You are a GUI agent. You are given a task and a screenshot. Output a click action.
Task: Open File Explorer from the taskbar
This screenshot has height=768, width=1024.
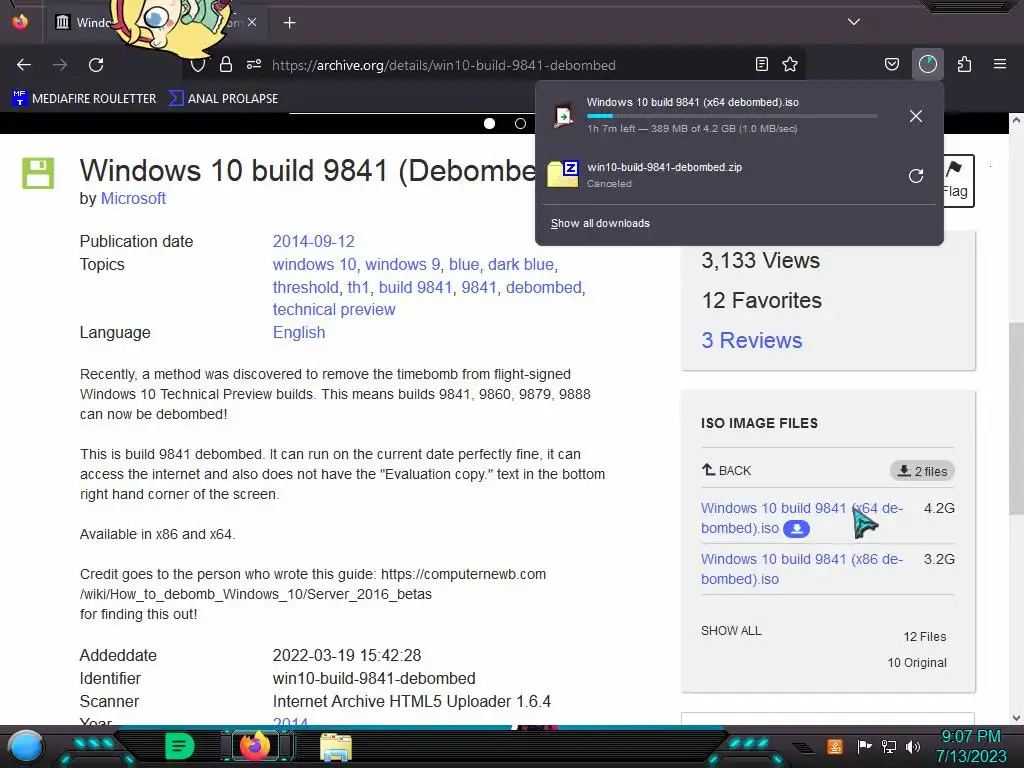tap(336, 746)
